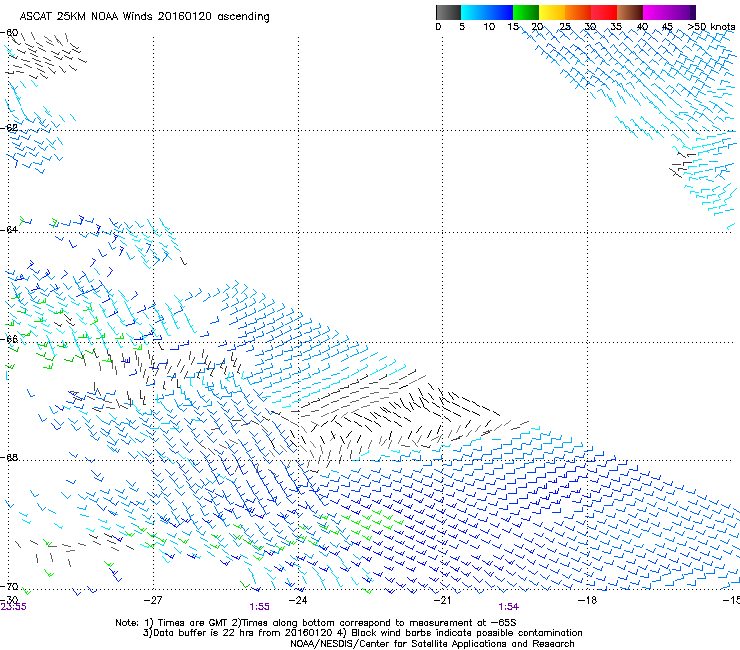The width and height of the screenshot is (740, 650).
Task: Click the '-68' latitude axis label
Action: [9, 457]
